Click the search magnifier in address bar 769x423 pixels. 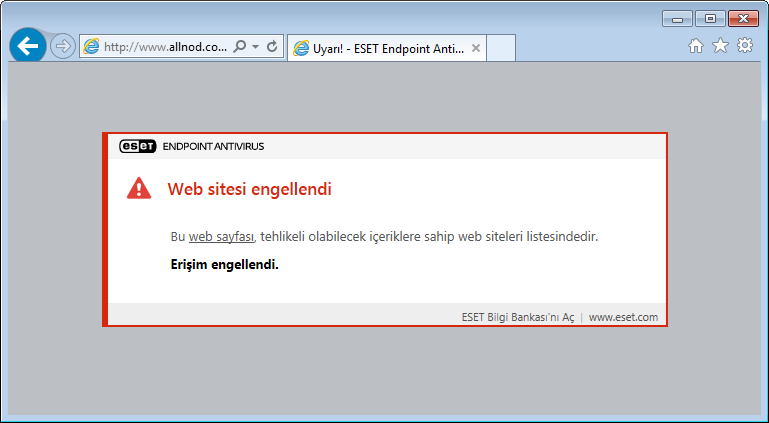coord(240,47)
